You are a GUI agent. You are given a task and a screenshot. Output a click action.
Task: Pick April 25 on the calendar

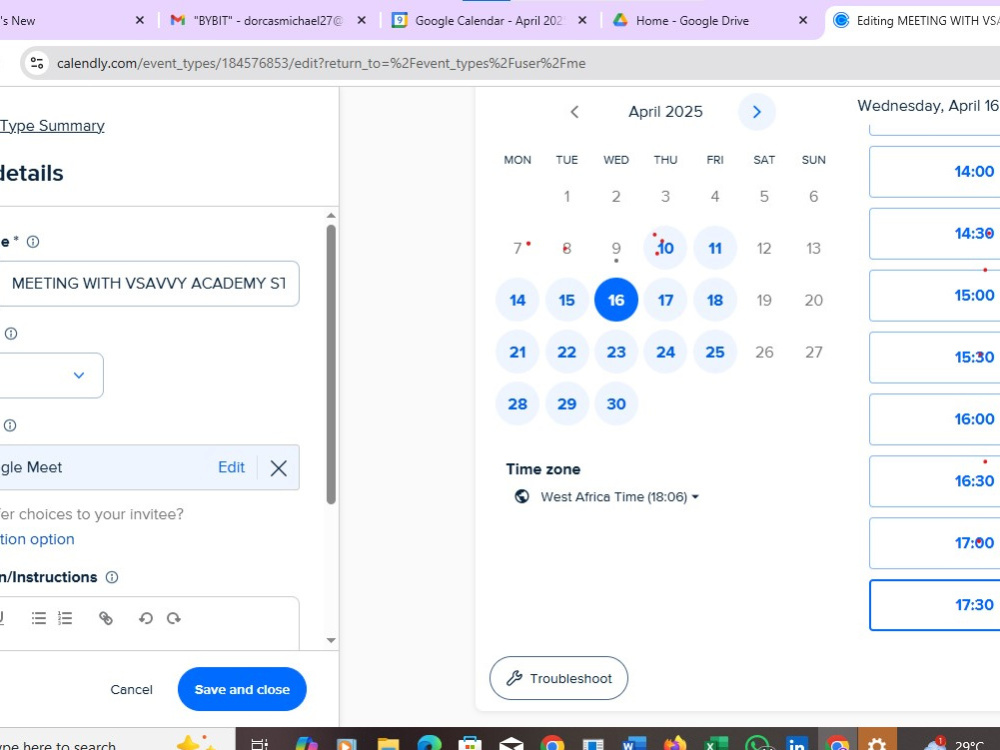pyautogui.click(x=715, y=352)
